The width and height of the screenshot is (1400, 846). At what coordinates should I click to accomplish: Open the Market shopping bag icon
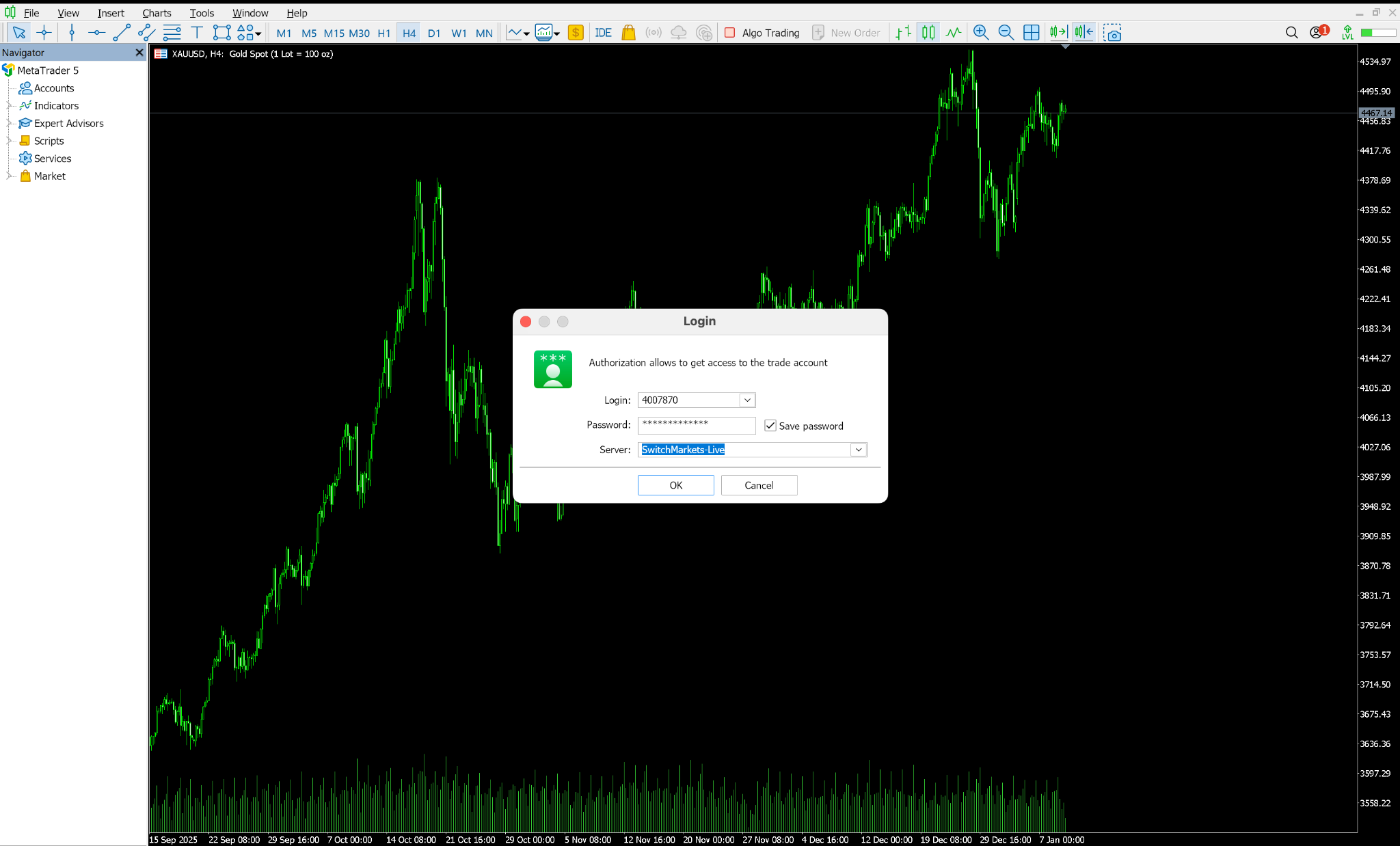coord(628,32)
